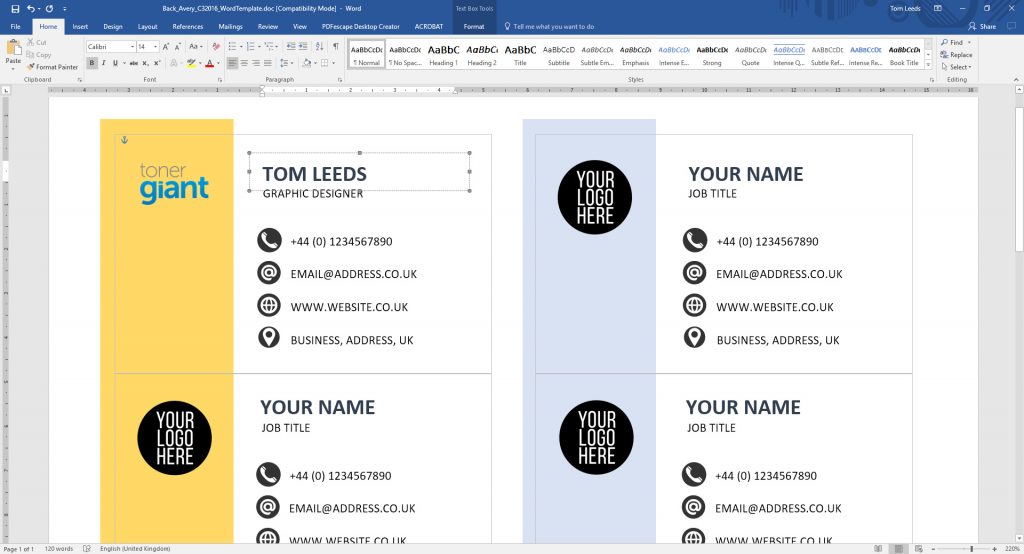The width and height of the screenshot is (1024, 554).
Task: Toggle Bold formatting
Action: tap(92, 63)
